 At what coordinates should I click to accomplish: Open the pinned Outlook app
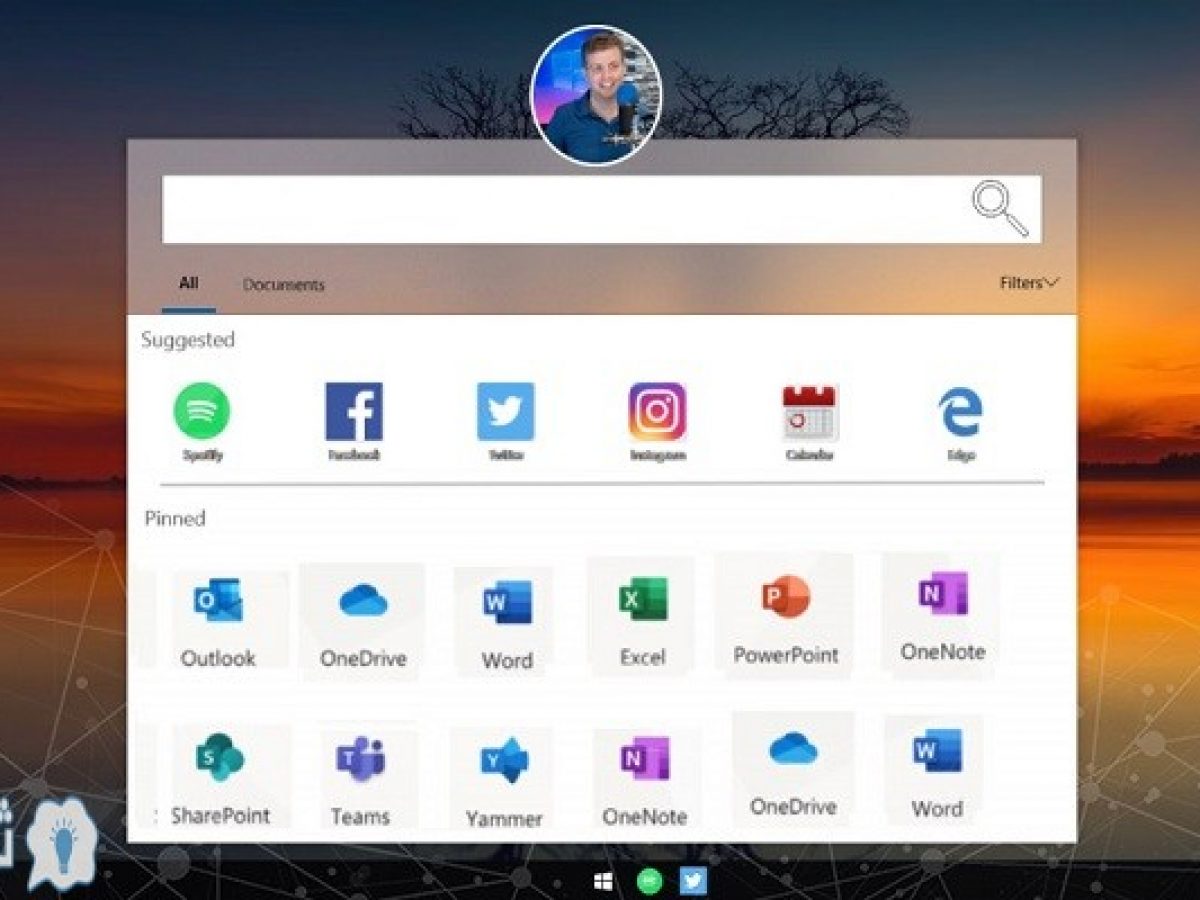218,622
